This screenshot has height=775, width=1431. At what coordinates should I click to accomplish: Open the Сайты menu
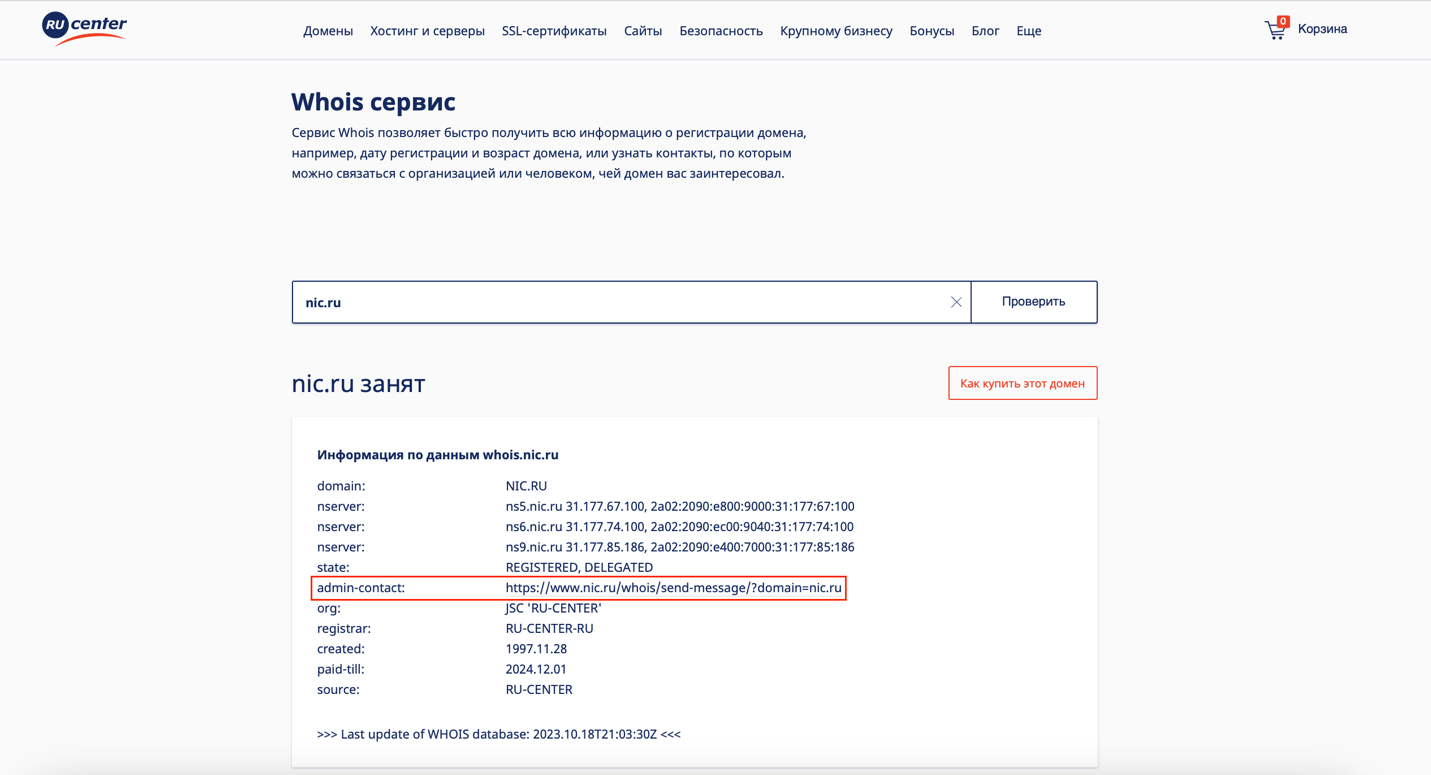pos(643,31)
